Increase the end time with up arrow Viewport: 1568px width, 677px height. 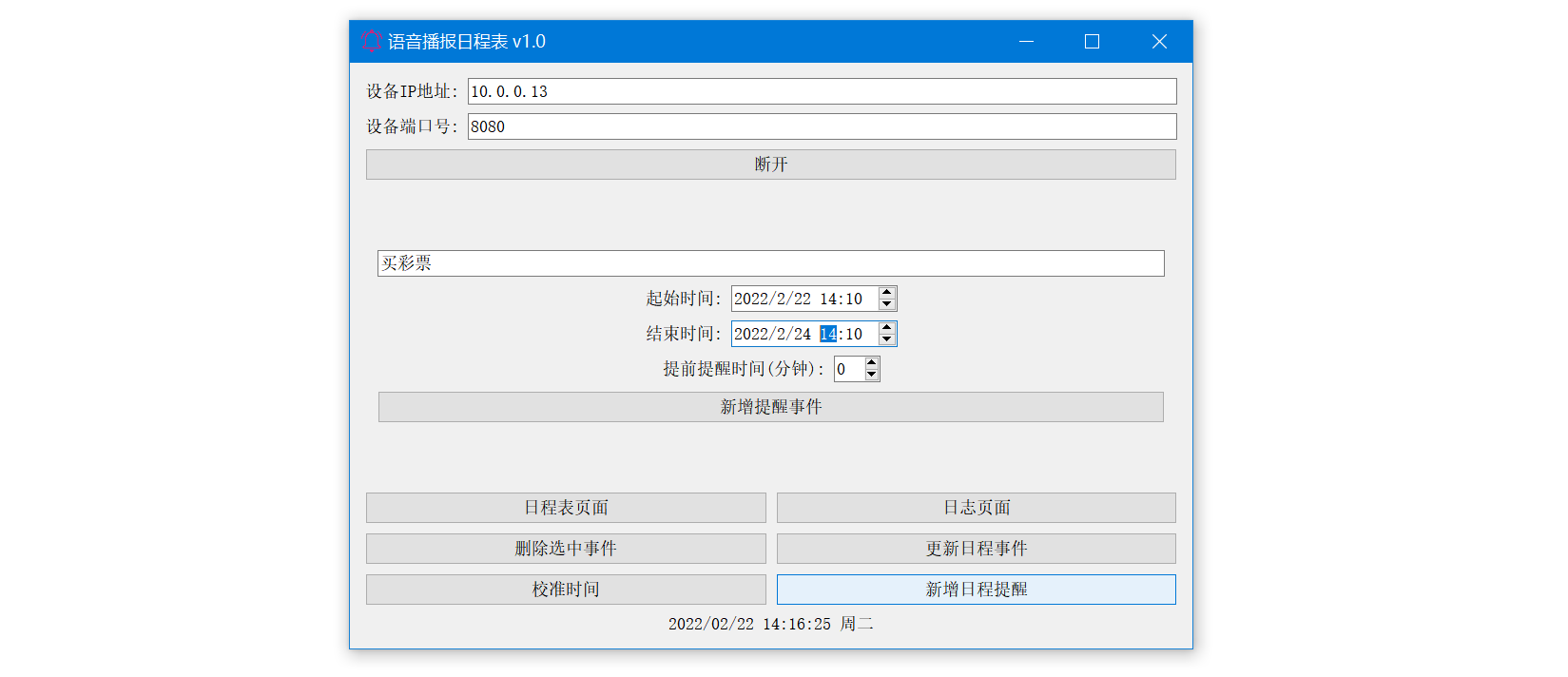tap(886, 328)
